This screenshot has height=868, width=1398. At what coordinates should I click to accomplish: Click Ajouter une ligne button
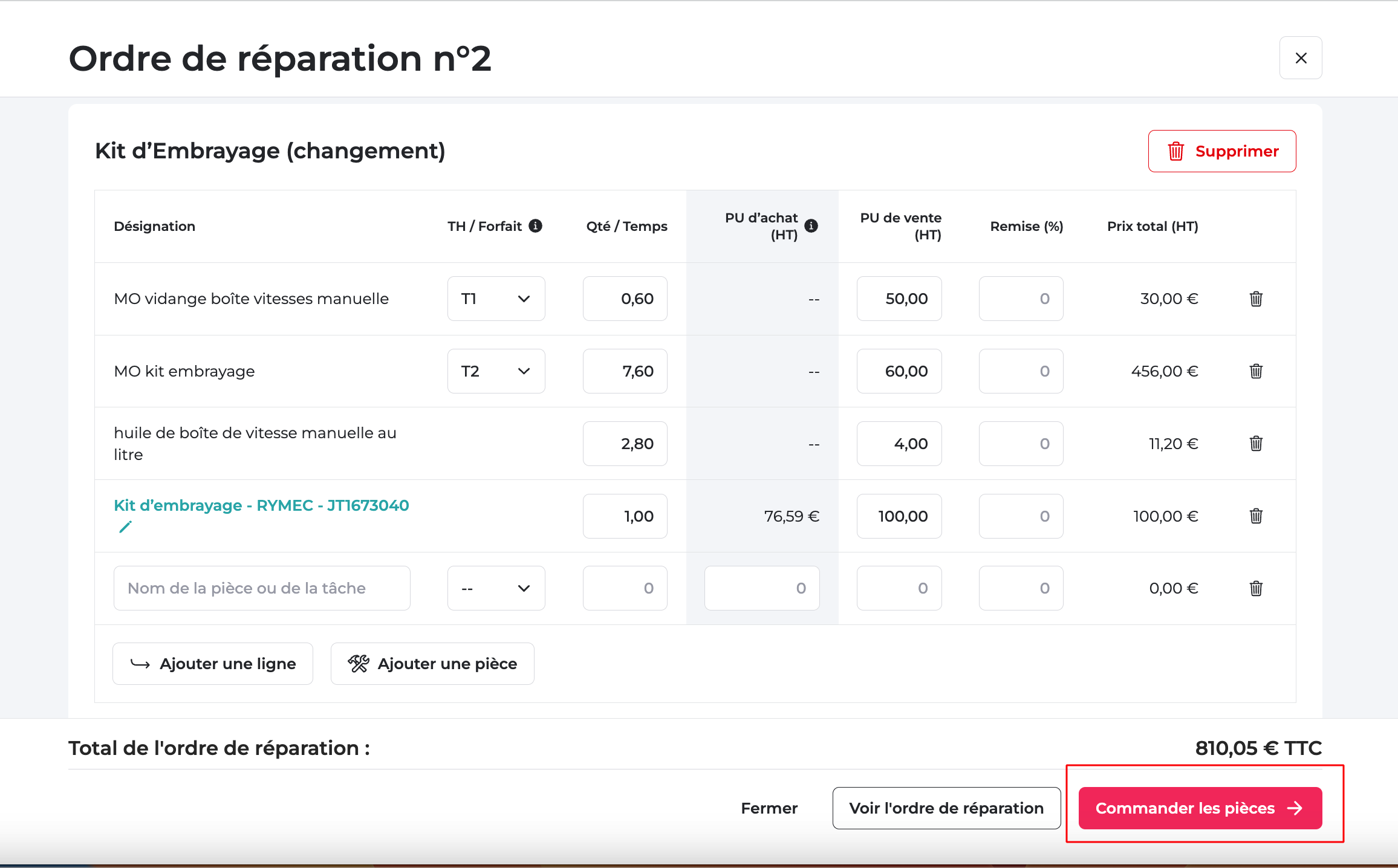213,664
